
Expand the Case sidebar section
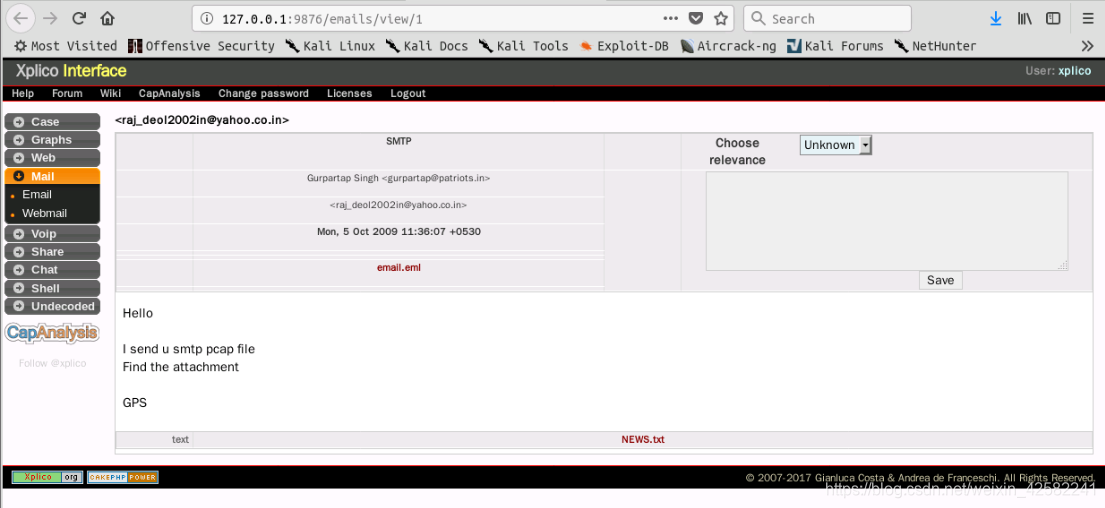(x=52, y=122)
